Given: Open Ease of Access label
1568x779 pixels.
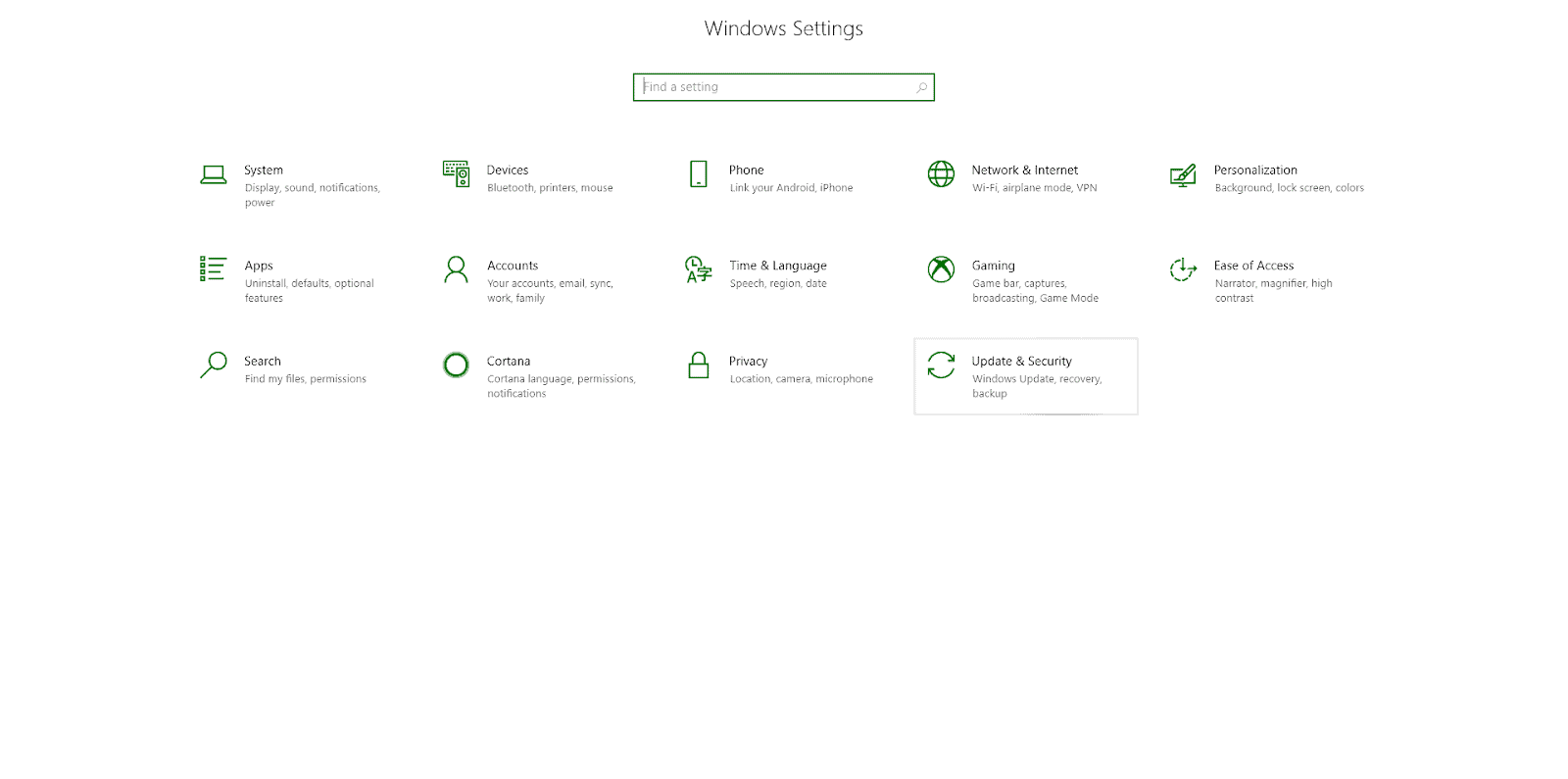Looking at the screenshot, I should (x=1253, y=266).
